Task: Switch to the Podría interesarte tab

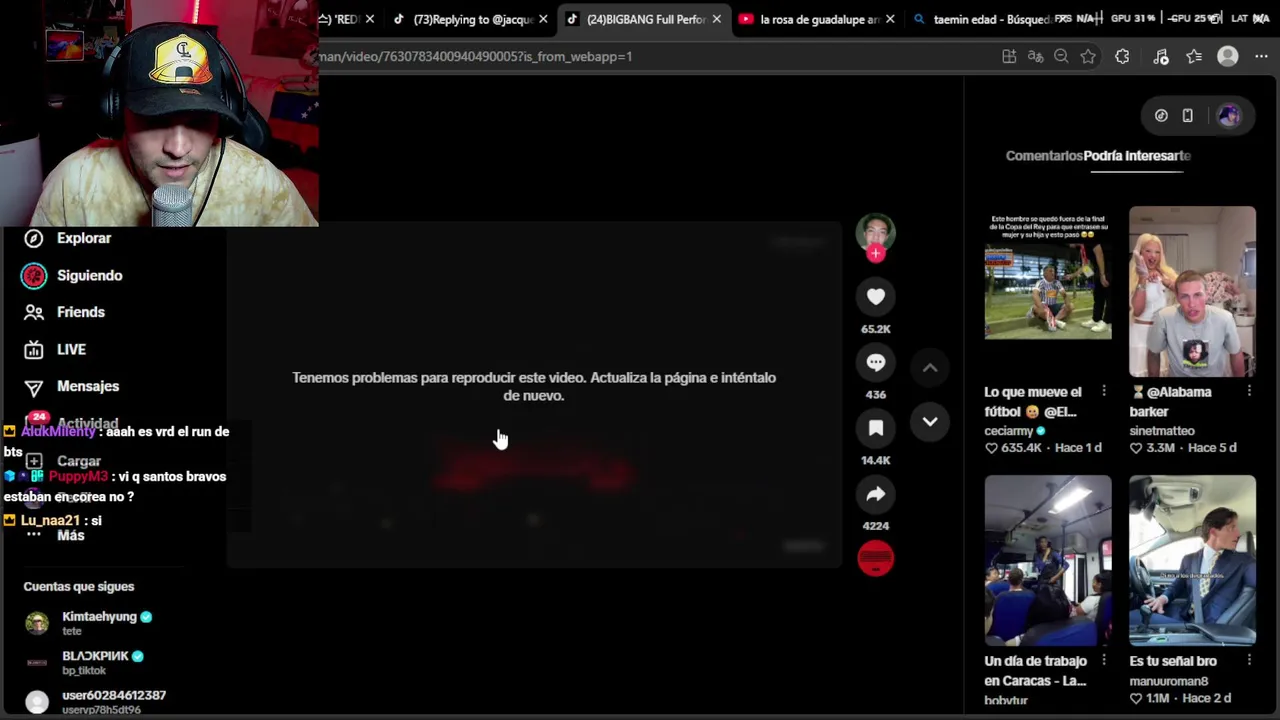Action: (1137, 156)
